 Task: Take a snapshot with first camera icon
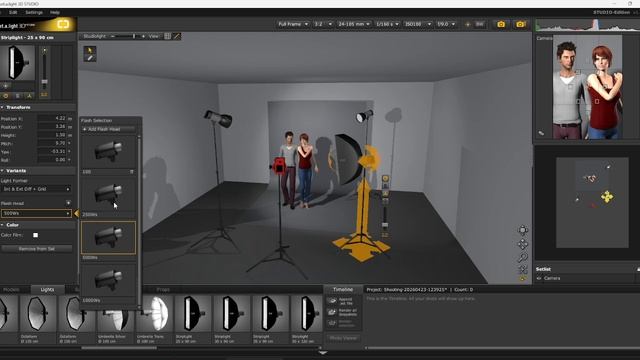(x=501, y=24)
